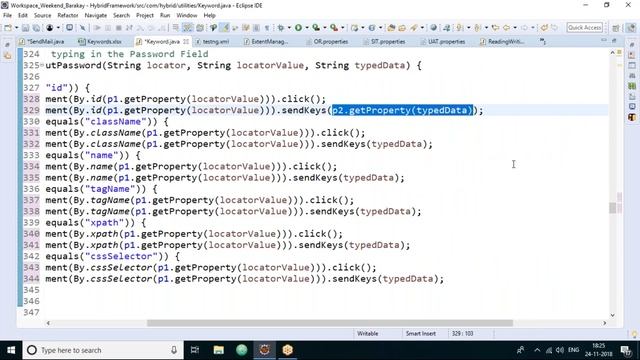Click the Save All toolbar icon
Image resolution: width=640 pixels, height=360 pixels.
[36, 28]
